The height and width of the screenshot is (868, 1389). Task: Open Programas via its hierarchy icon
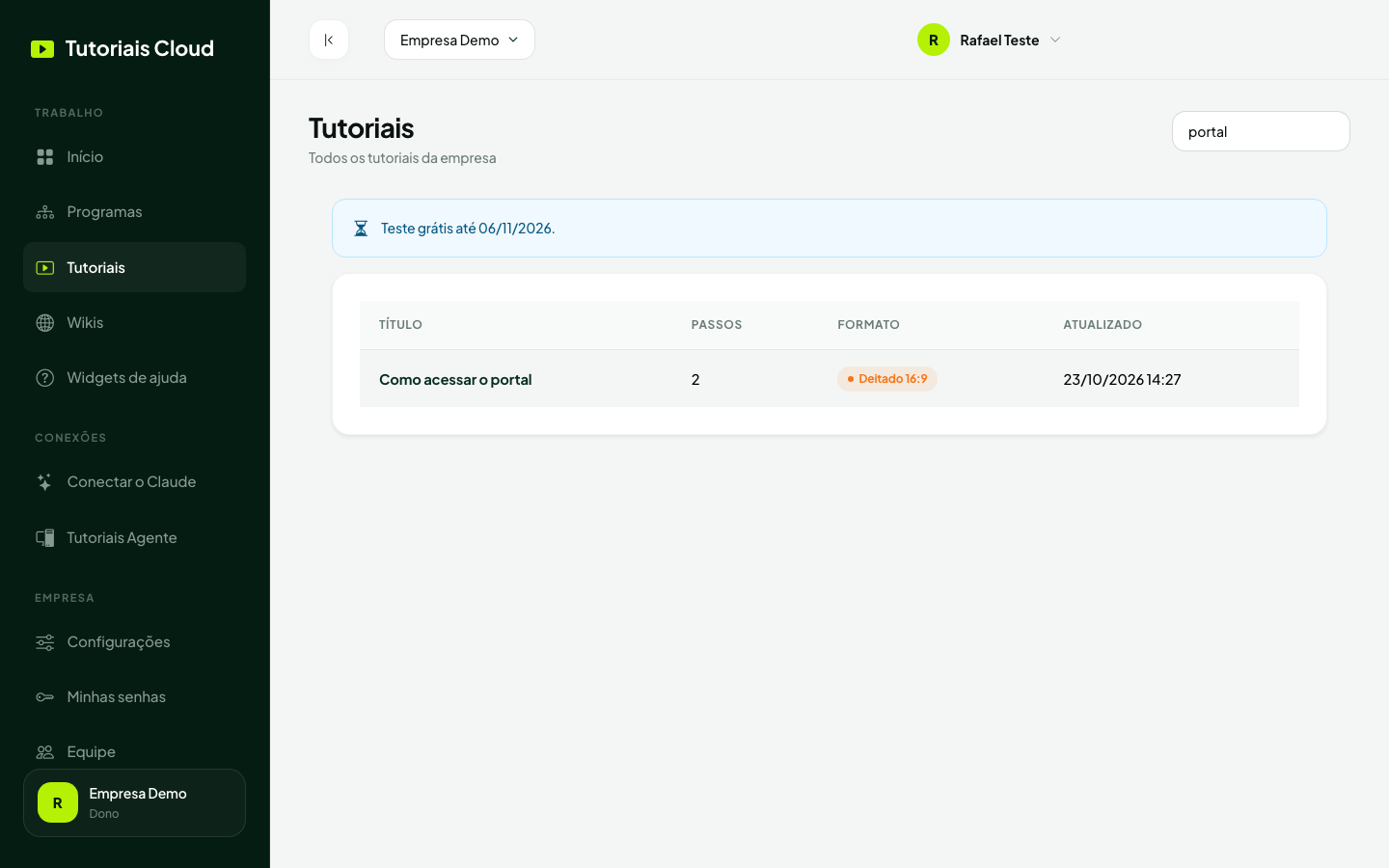point(45,212)
